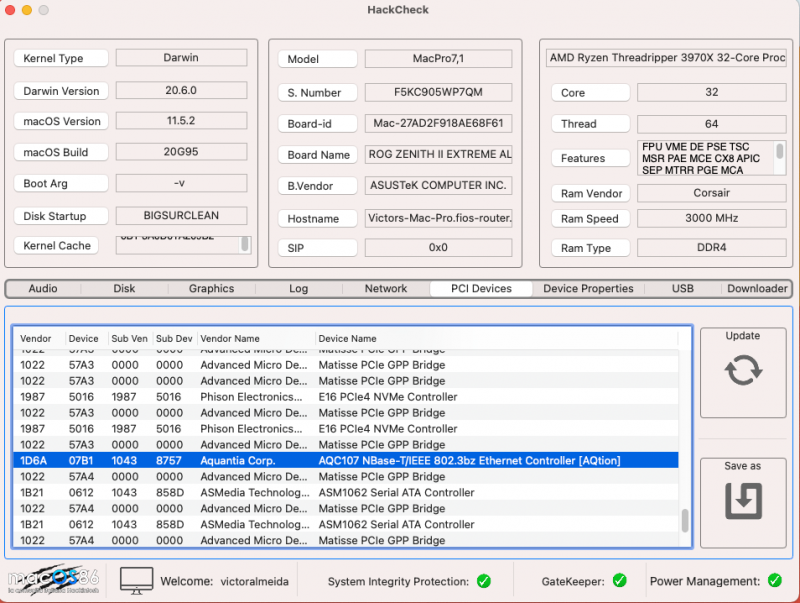Click the BIGSURCLEAN Disk Startup field
Image resolution: width=800 pixels, height=603 pixels.
(x=182, y=216)
